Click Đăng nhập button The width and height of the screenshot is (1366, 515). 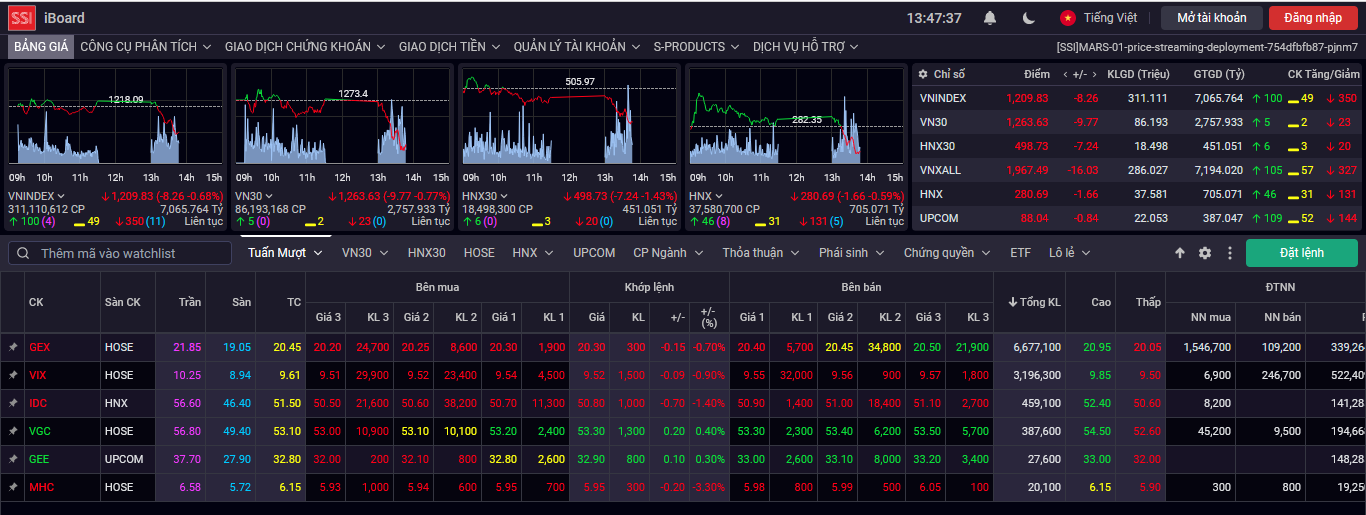point(1314,18)
